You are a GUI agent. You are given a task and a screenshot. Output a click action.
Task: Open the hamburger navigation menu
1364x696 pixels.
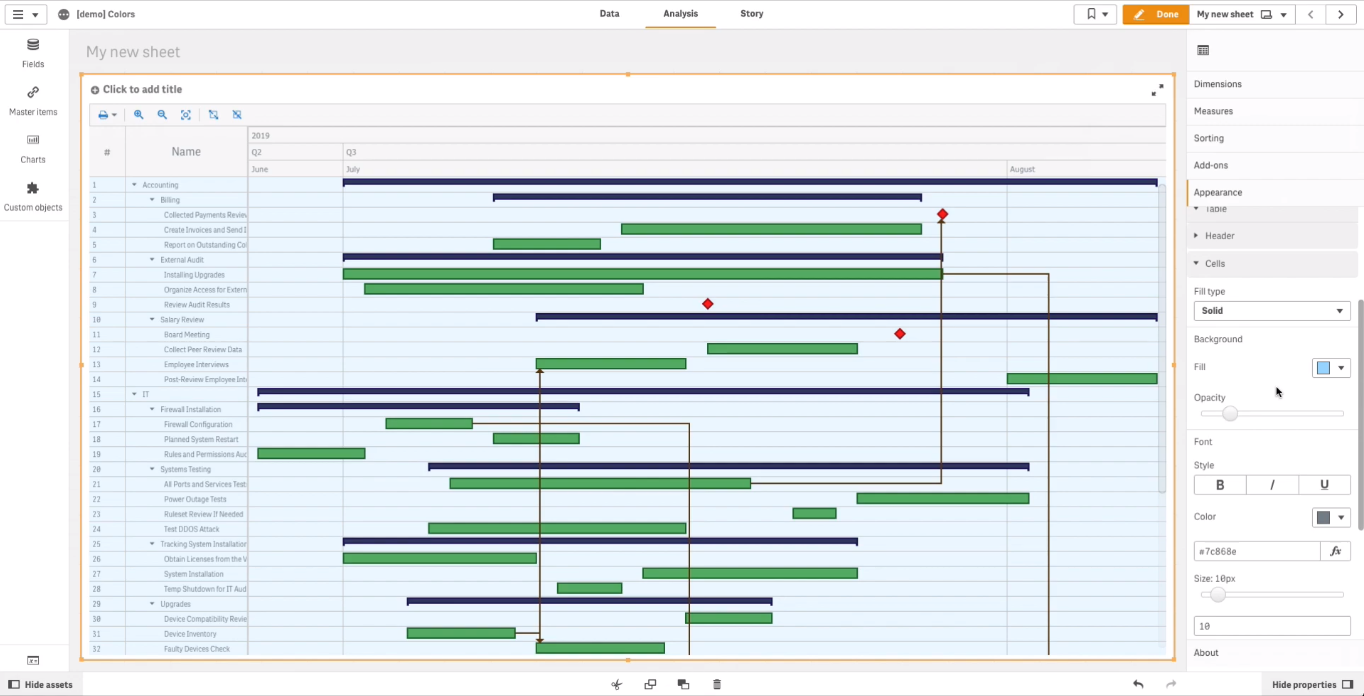pos(26,14)
